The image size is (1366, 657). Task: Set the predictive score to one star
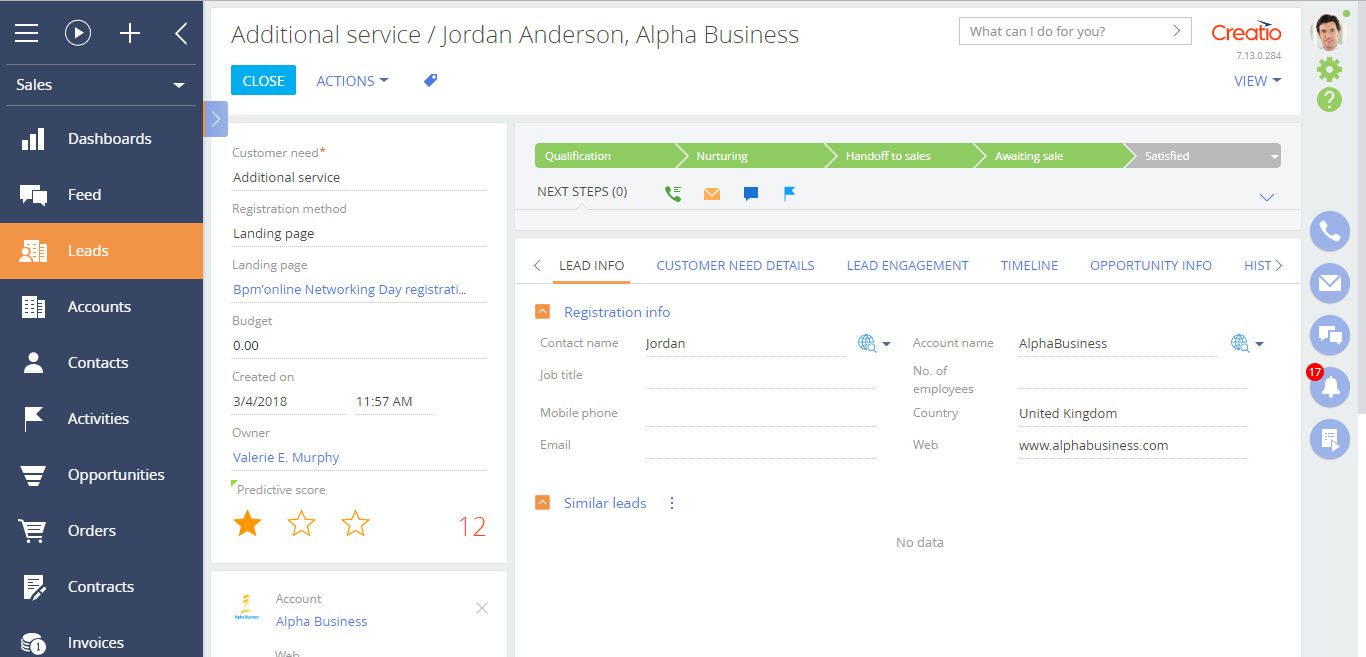tap(247, 523)
